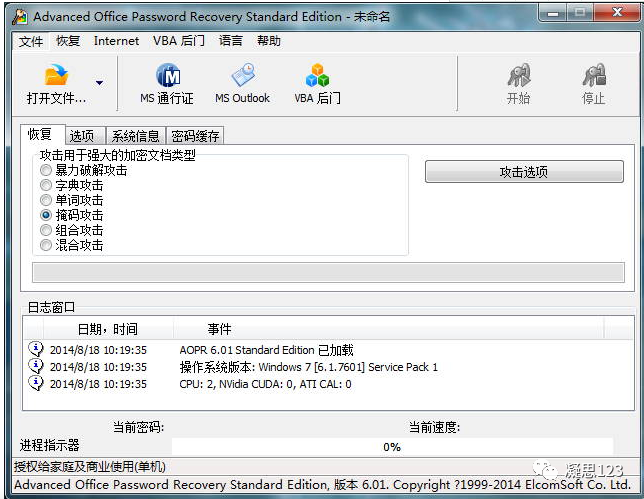Click the MS 通行证 toolbar icon
This screenshot has height=499, width=644.
pyautogui.click(x=168, y=75)
